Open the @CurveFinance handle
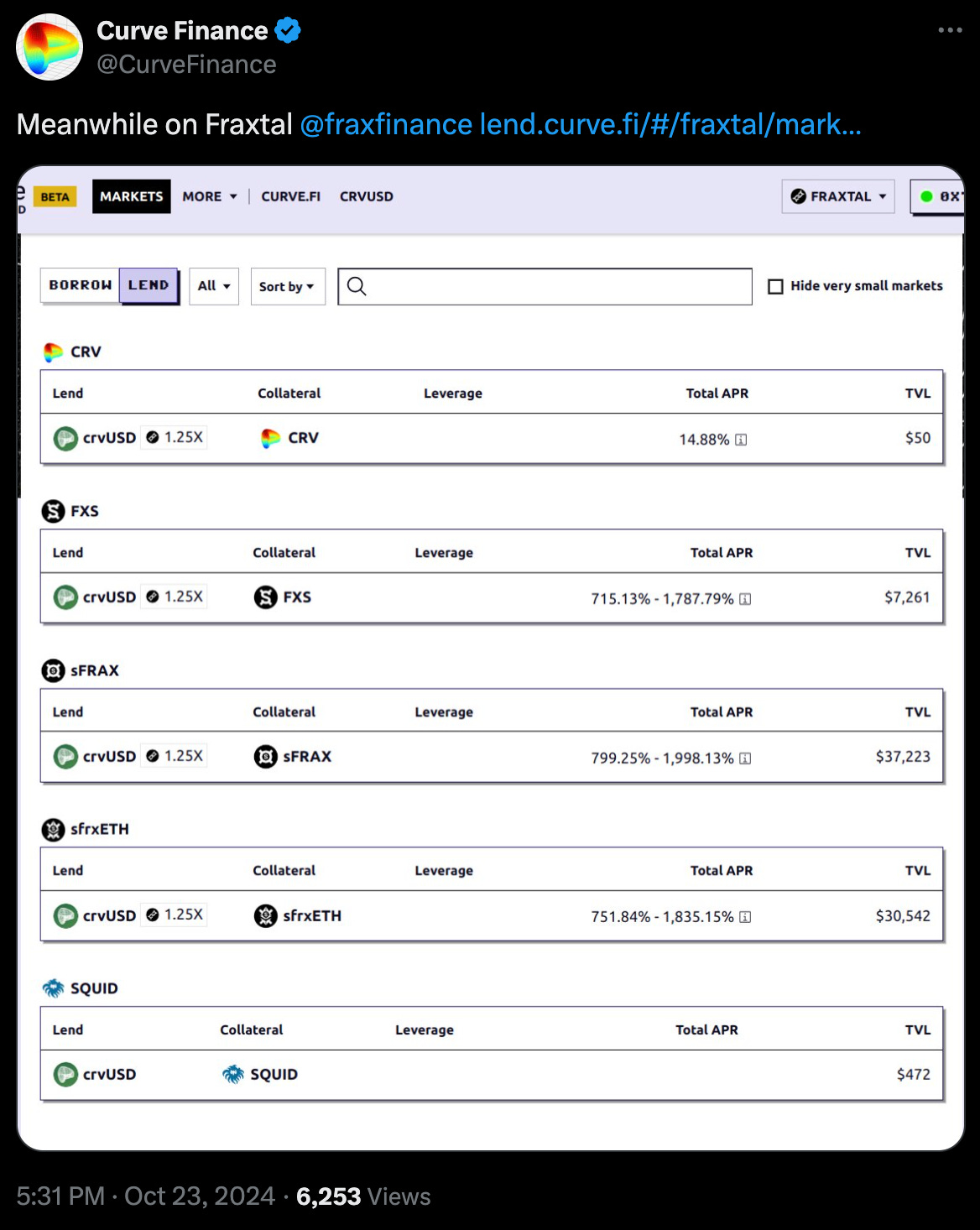This screenshot has height=1230, width=980. [x=186, y=65]
